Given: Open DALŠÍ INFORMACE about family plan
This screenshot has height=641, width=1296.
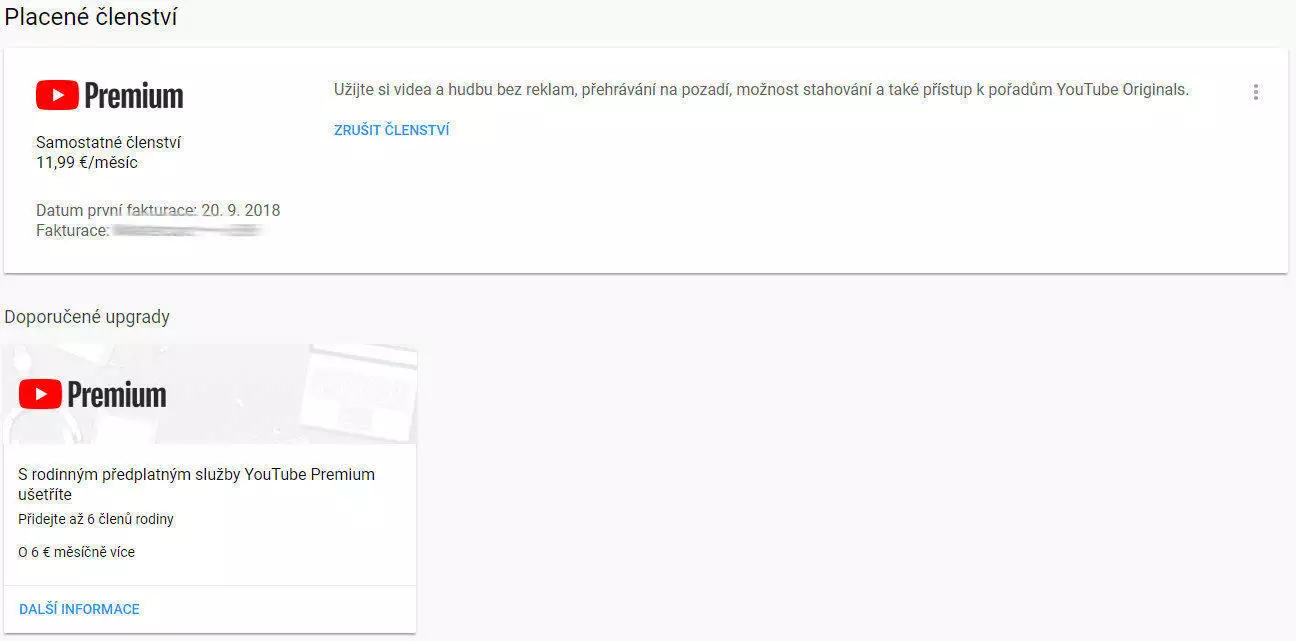Looking at the screenshot, I should [x=79, y=609].
